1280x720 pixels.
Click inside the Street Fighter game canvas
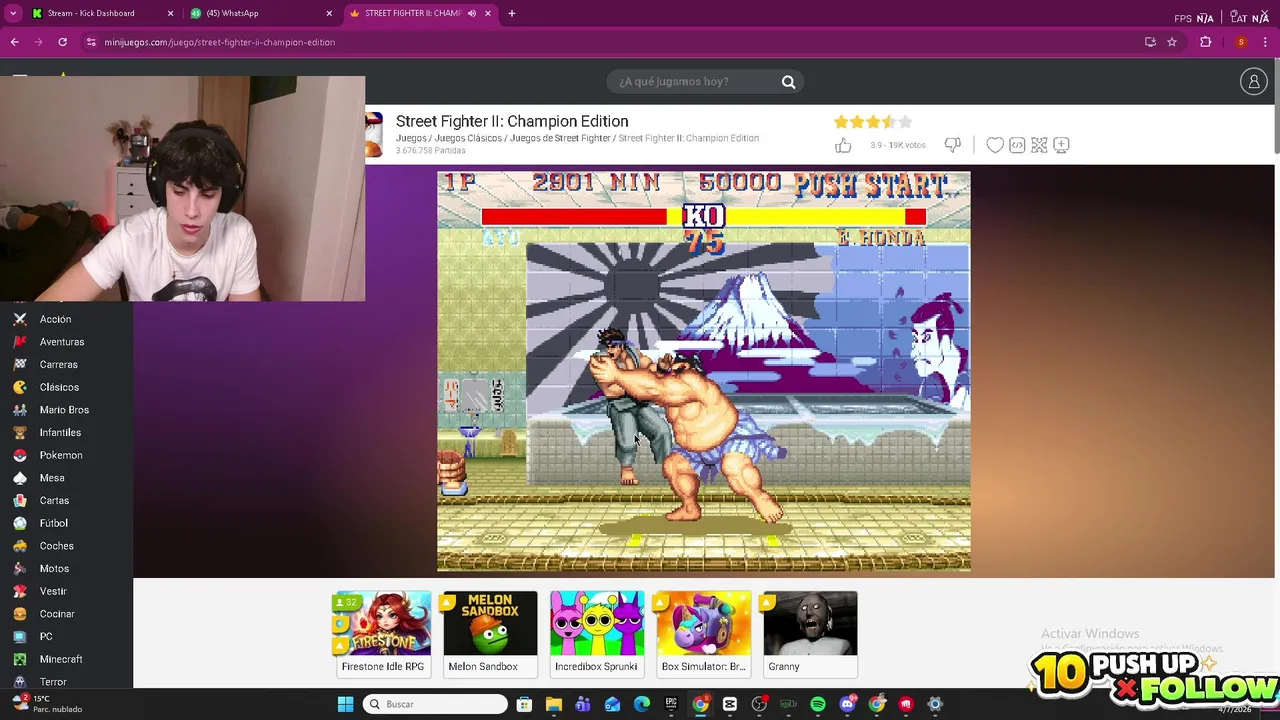(703, 371)
